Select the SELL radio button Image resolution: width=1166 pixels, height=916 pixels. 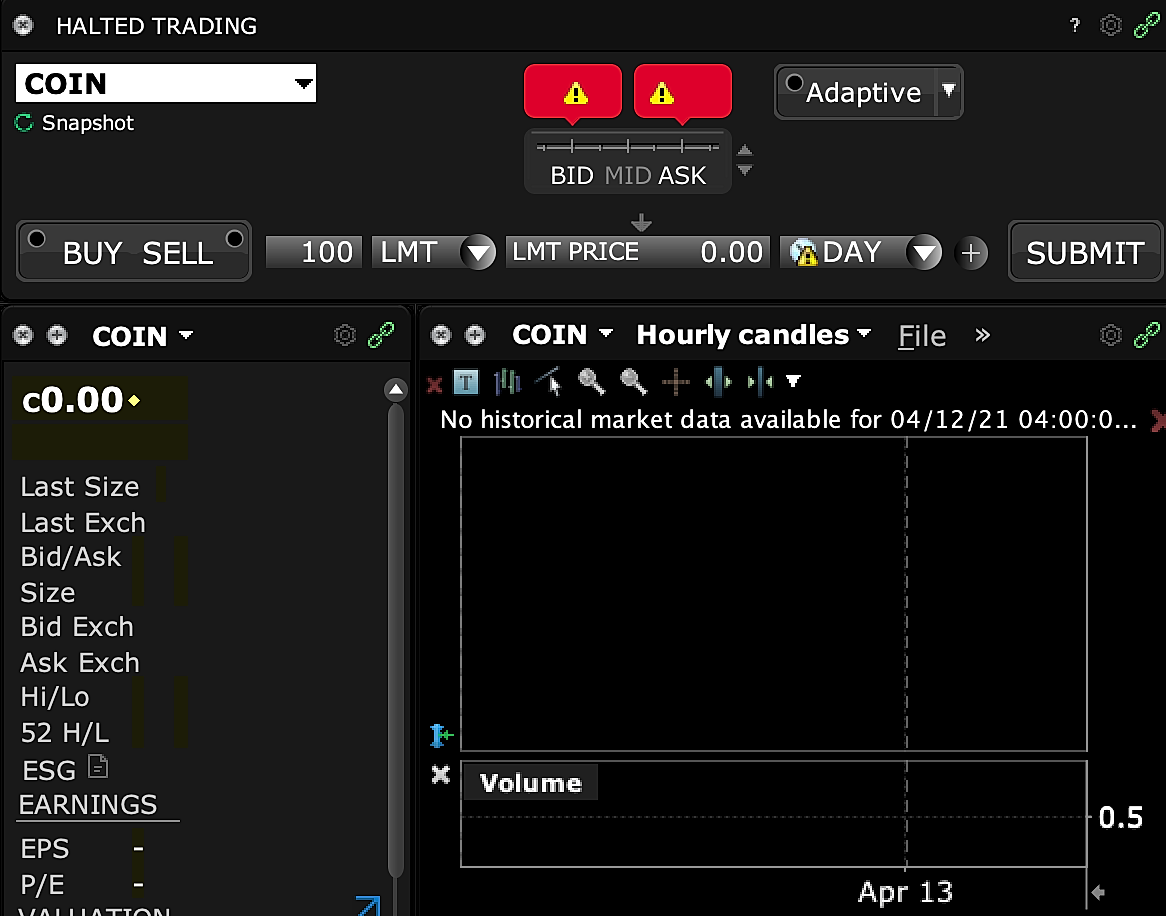pos(234,239)
